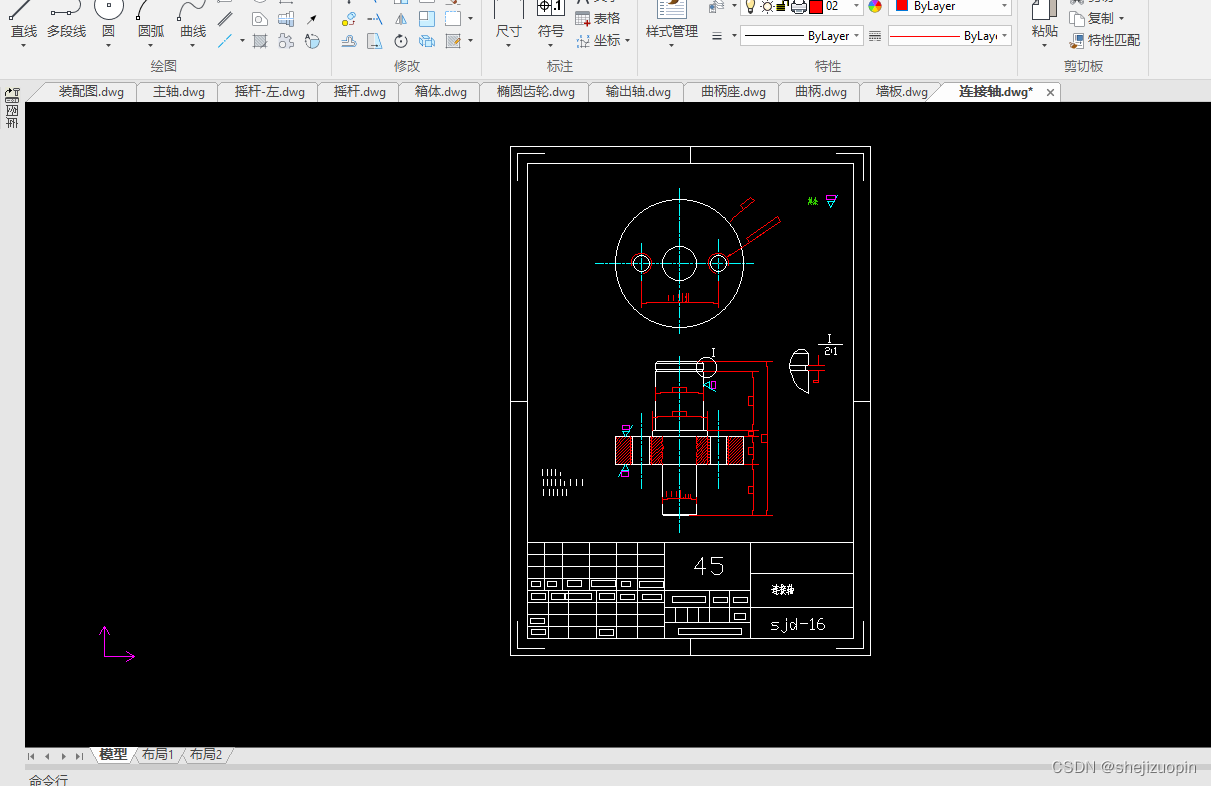Jump to the first layout tab arrow
Viewport: 1211px width, 786px height.
point(31,756)
